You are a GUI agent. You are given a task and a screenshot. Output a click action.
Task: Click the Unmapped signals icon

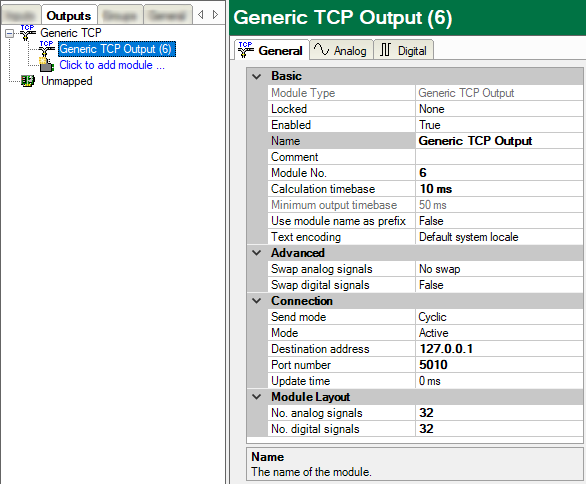[28, 81]
